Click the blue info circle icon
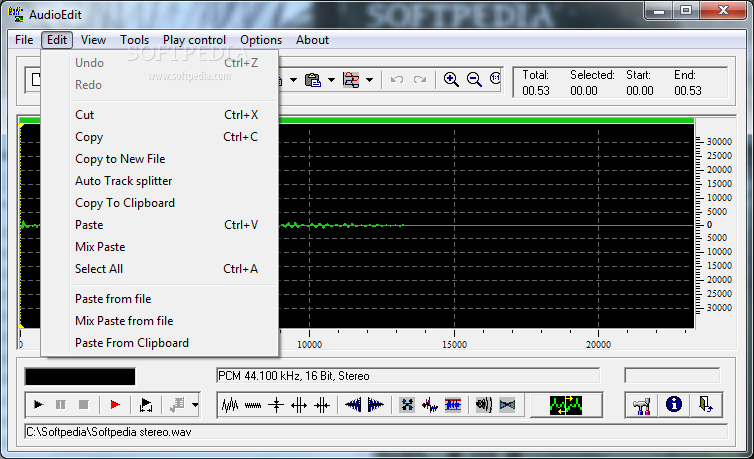Screen dimensions: 754x459 [x=674, y=404]
